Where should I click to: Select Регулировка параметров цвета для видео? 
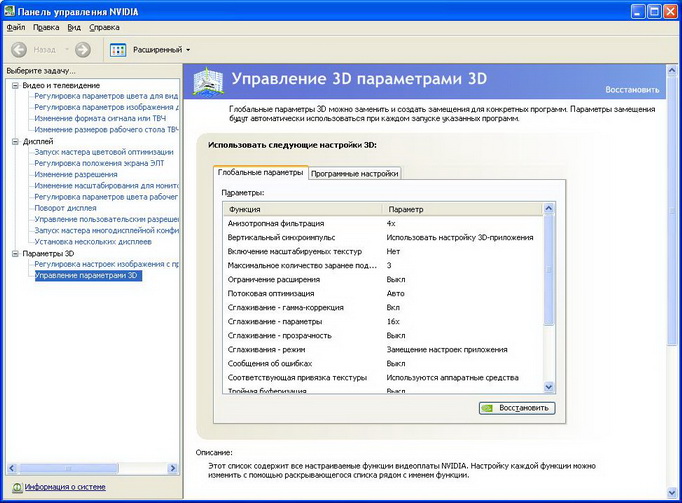click(x=106, y=96)
